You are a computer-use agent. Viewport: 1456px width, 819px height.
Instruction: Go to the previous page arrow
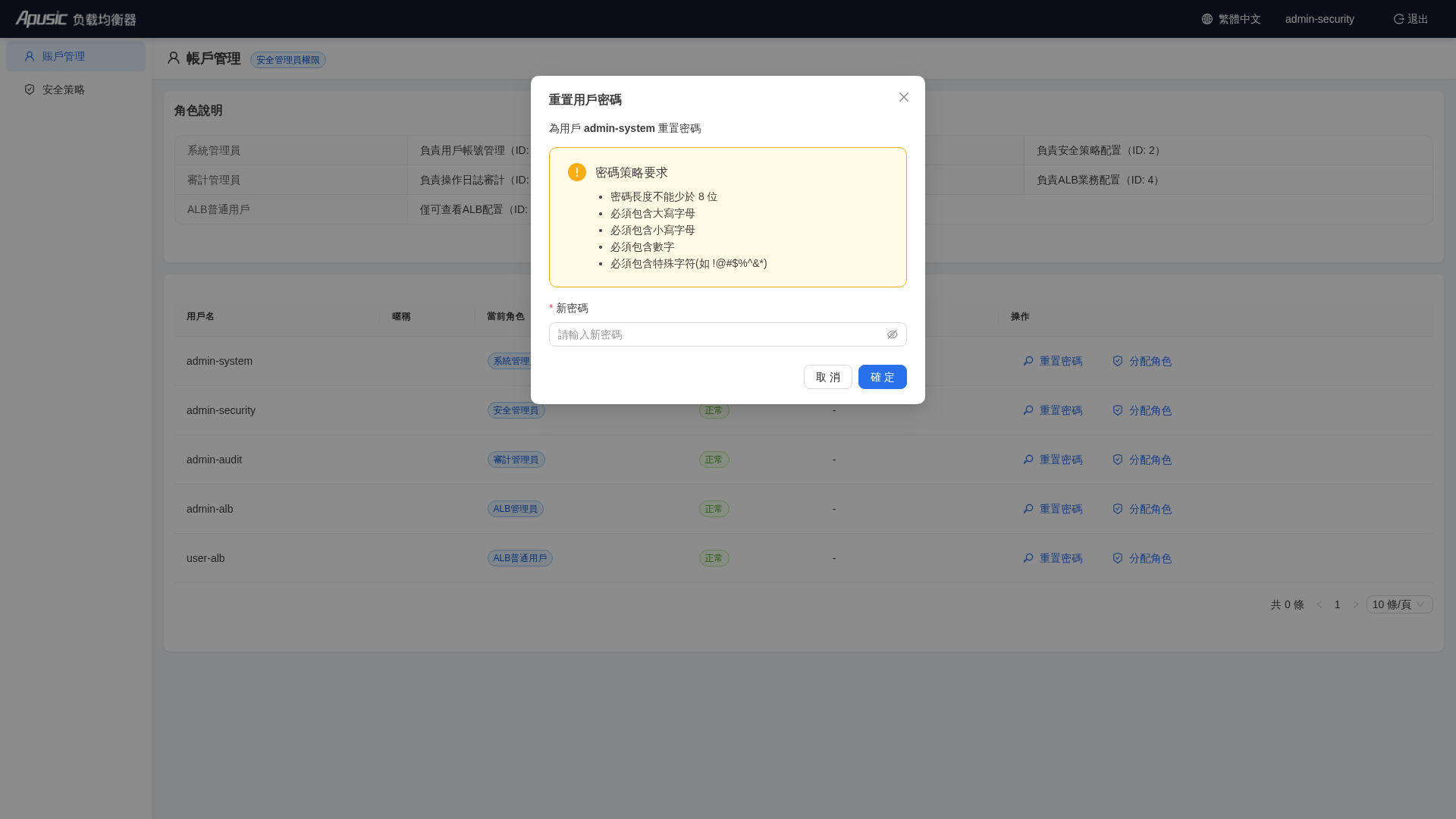1319,604
